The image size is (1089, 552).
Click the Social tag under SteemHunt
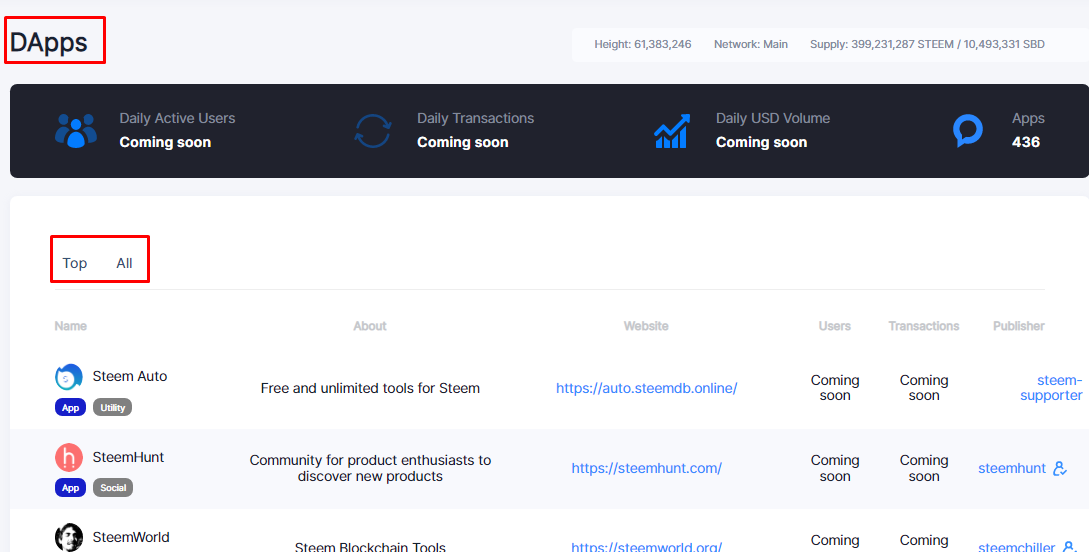click(x=113, y=487)
